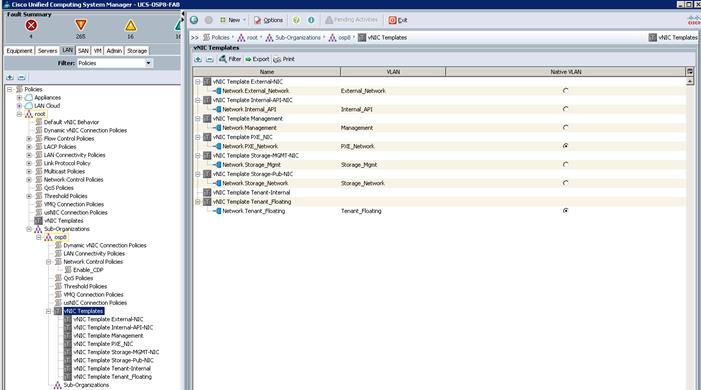Select vNIC Template Storage-MGMT-NIC in tree
The image size is (701, 390).
point(116,352)
